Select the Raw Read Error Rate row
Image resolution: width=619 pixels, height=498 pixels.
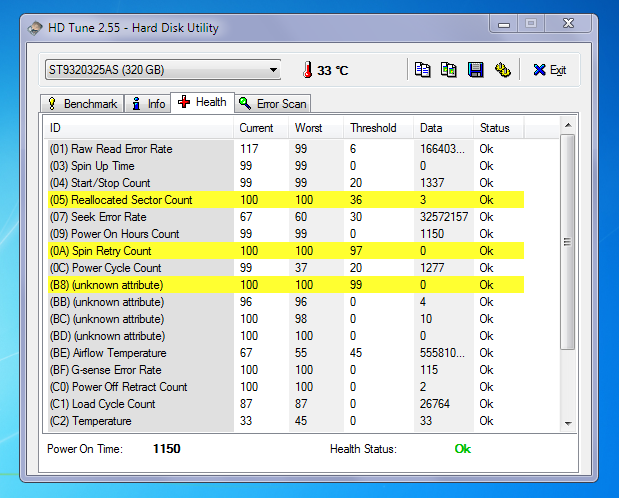286,149
